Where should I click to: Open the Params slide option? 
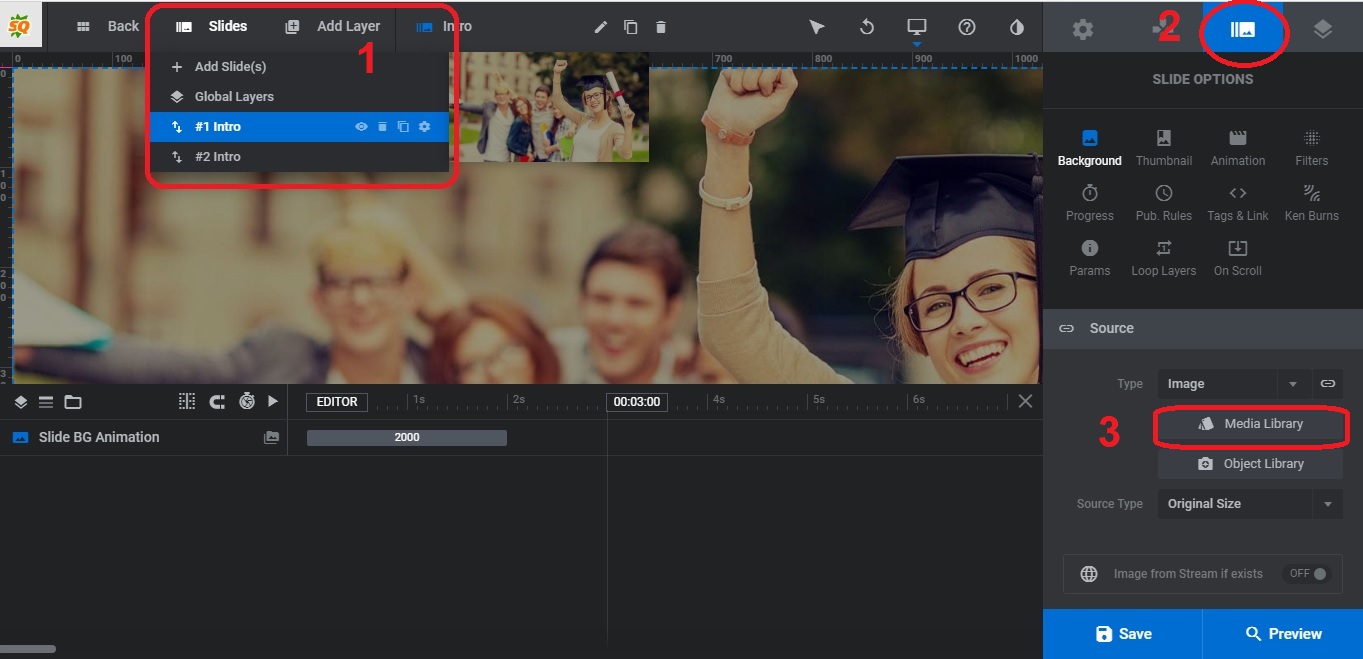click(1090, 258)
